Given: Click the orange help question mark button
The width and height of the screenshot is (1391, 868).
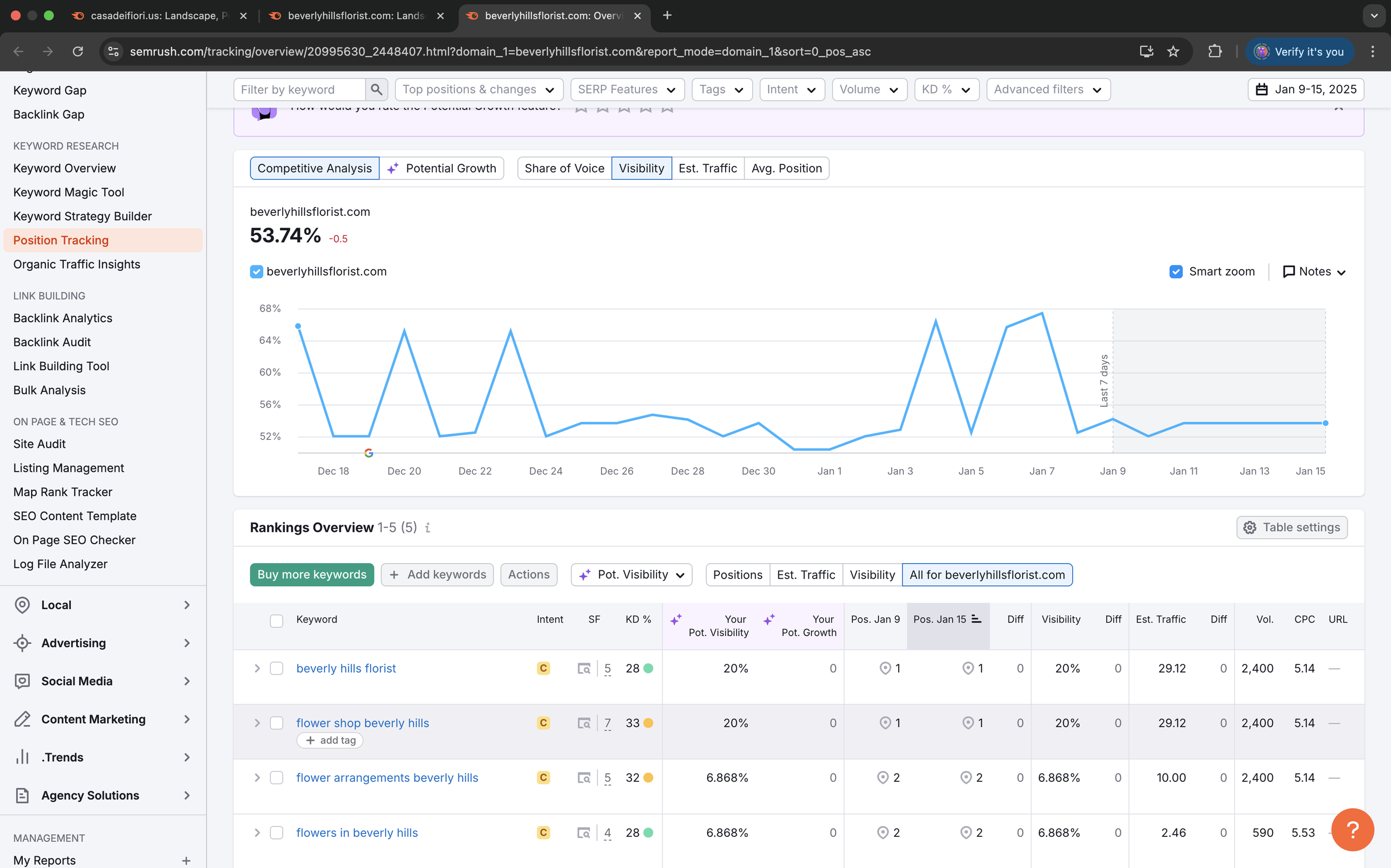Looking at the screenshot, I should pos(1352,829).
